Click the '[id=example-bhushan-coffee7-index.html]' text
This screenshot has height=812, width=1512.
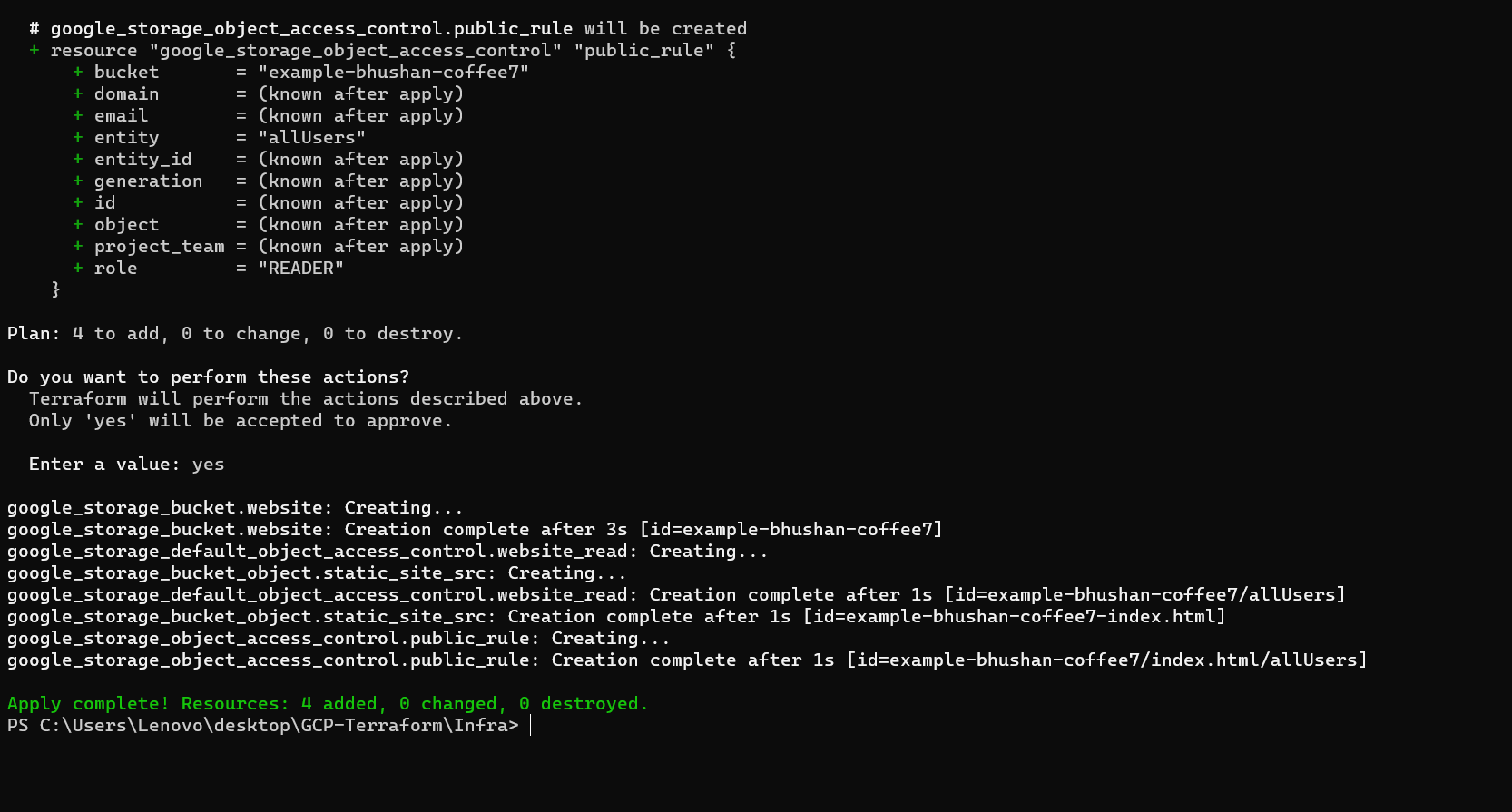(1014, 617)
